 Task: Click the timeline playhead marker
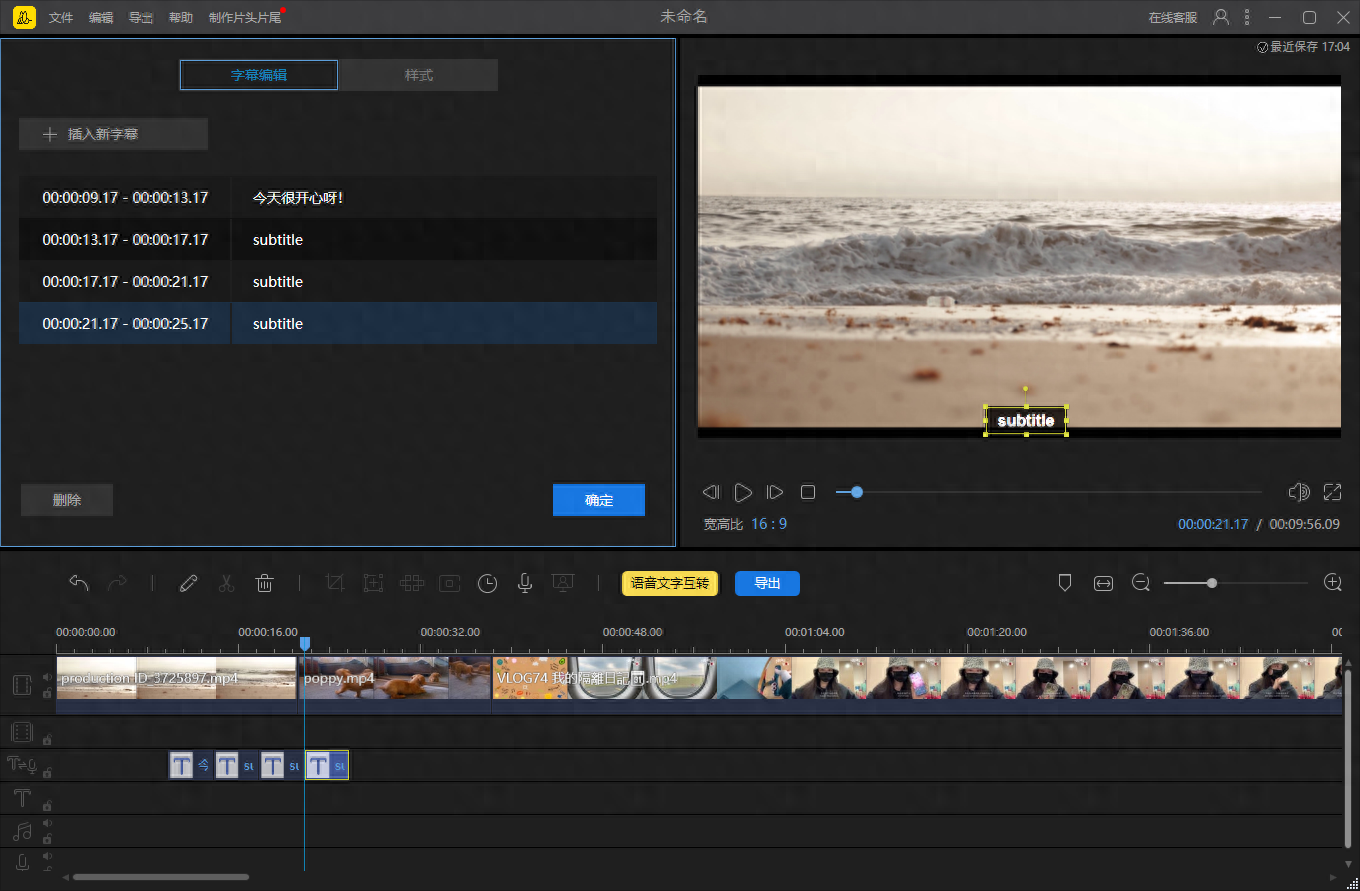[305, 645]
